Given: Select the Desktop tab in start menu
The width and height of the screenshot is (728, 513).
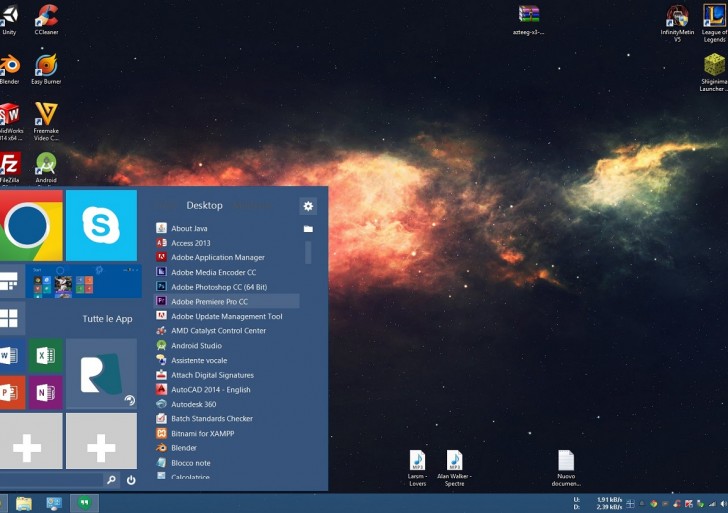Looking at the screenshot, I should 204,206.
